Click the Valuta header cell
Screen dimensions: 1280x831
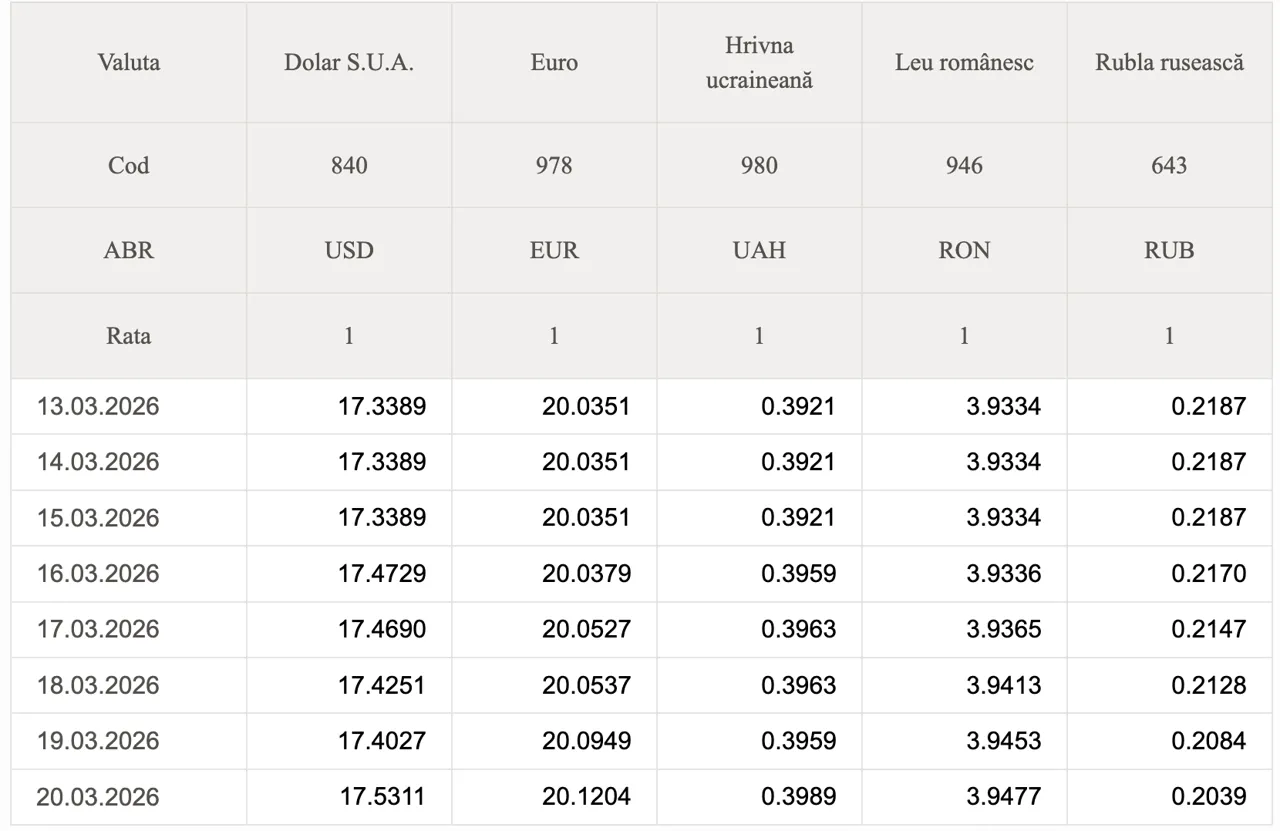129,62
